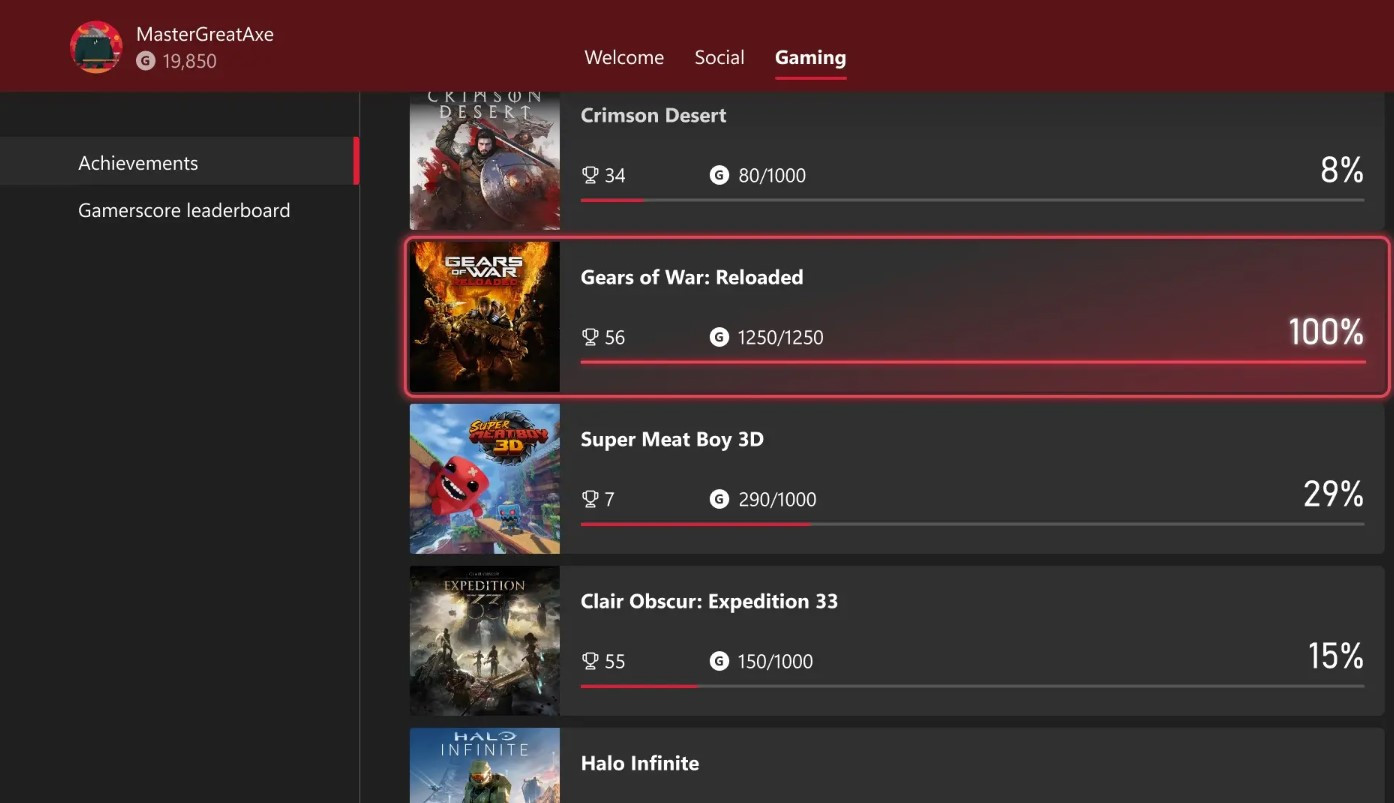Click the MasterGreatAxe profile avatar

pyautogui.click(x=96, y=47)
